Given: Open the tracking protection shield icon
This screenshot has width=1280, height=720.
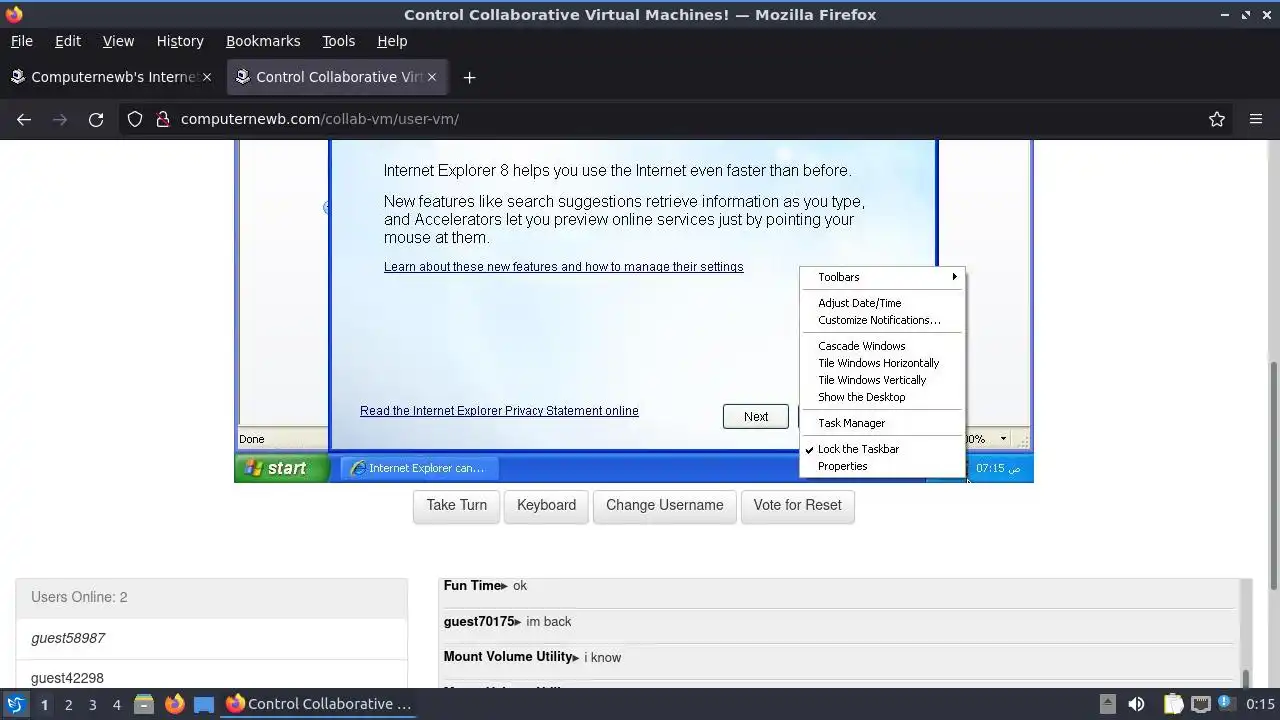Looking at the screenshot, I should click(135, 119).
